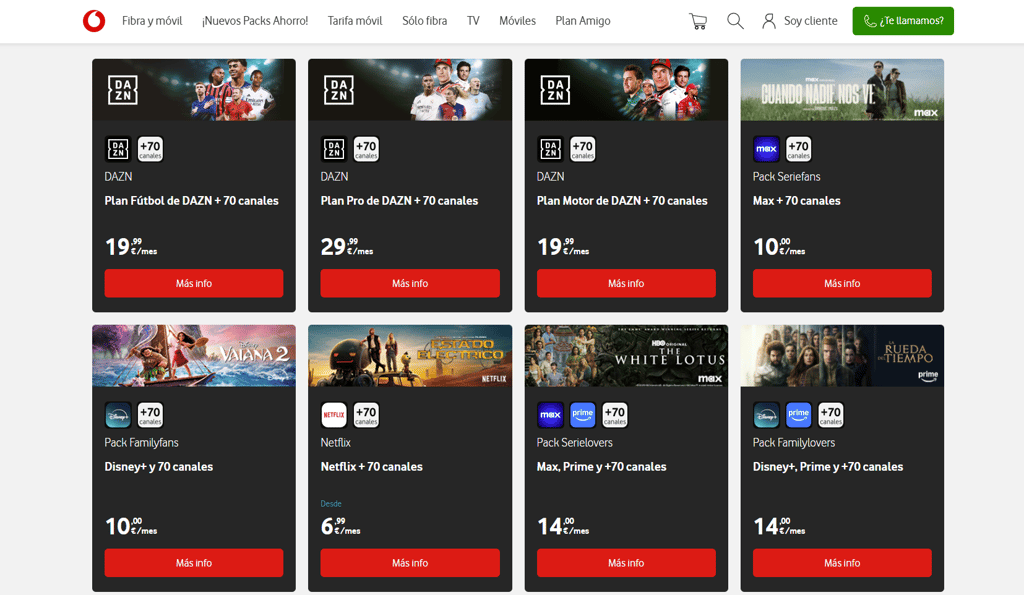Click Más info for Plan Pro de DAZN
1024x595 pixels.
click(410, 283)
